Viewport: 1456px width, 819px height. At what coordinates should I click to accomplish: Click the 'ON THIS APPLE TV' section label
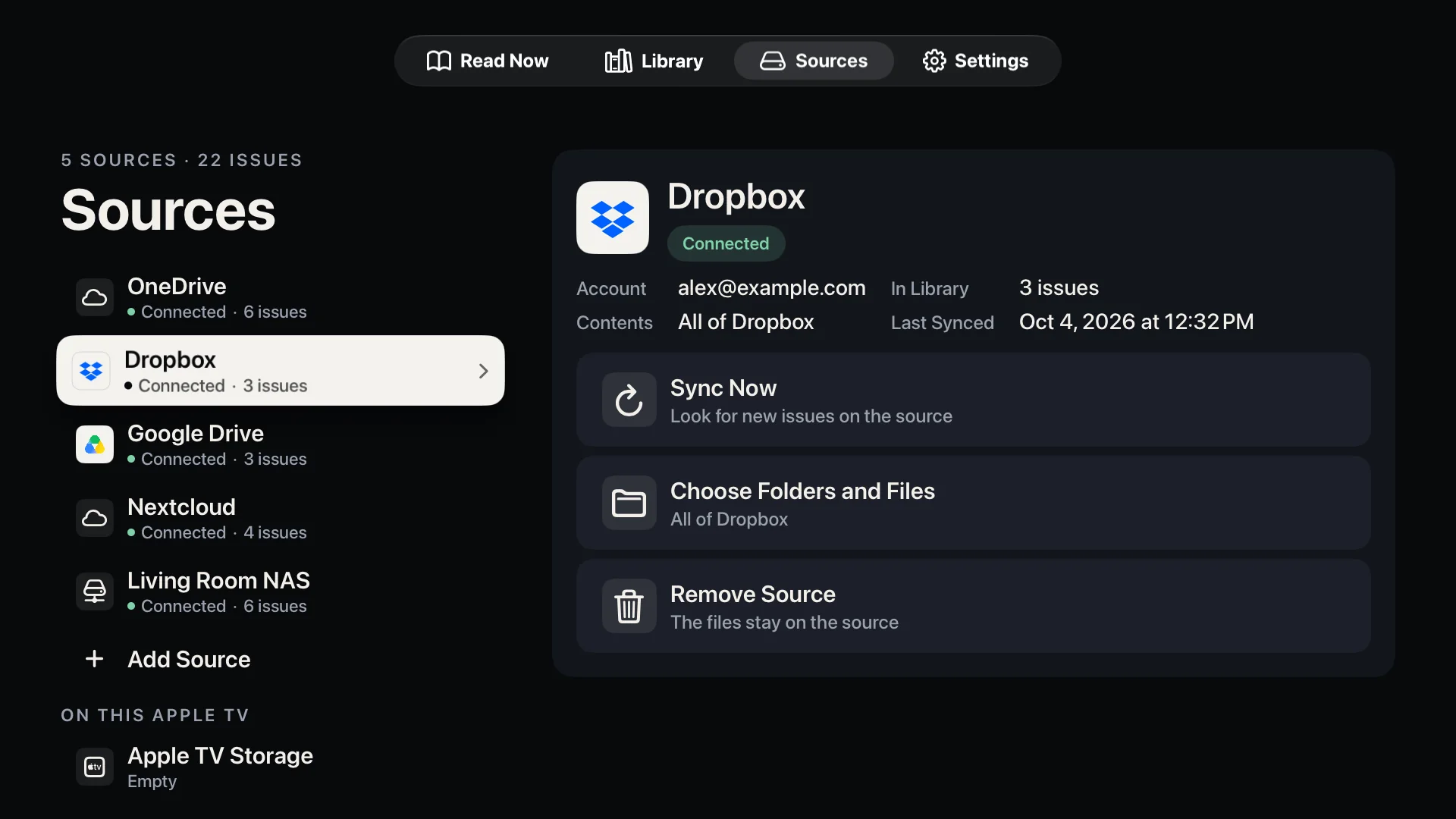(x=155, y=715)
